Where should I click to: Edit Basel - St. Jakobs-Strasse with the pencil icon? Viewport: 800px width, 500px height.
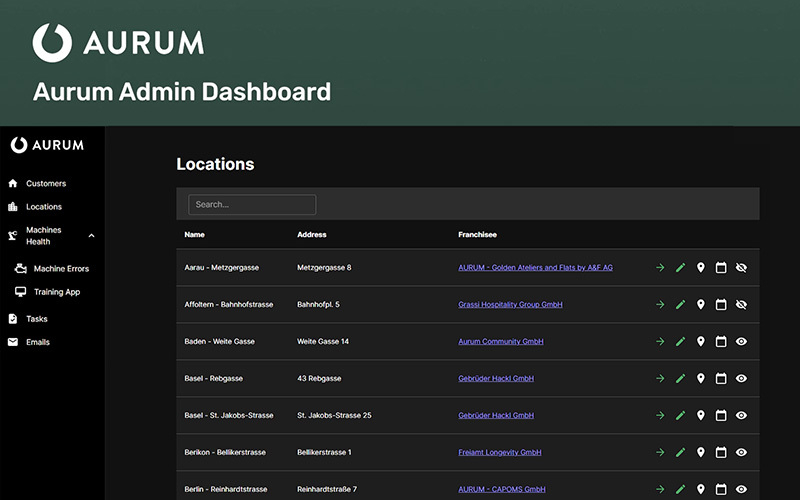(x=680, y=415)
